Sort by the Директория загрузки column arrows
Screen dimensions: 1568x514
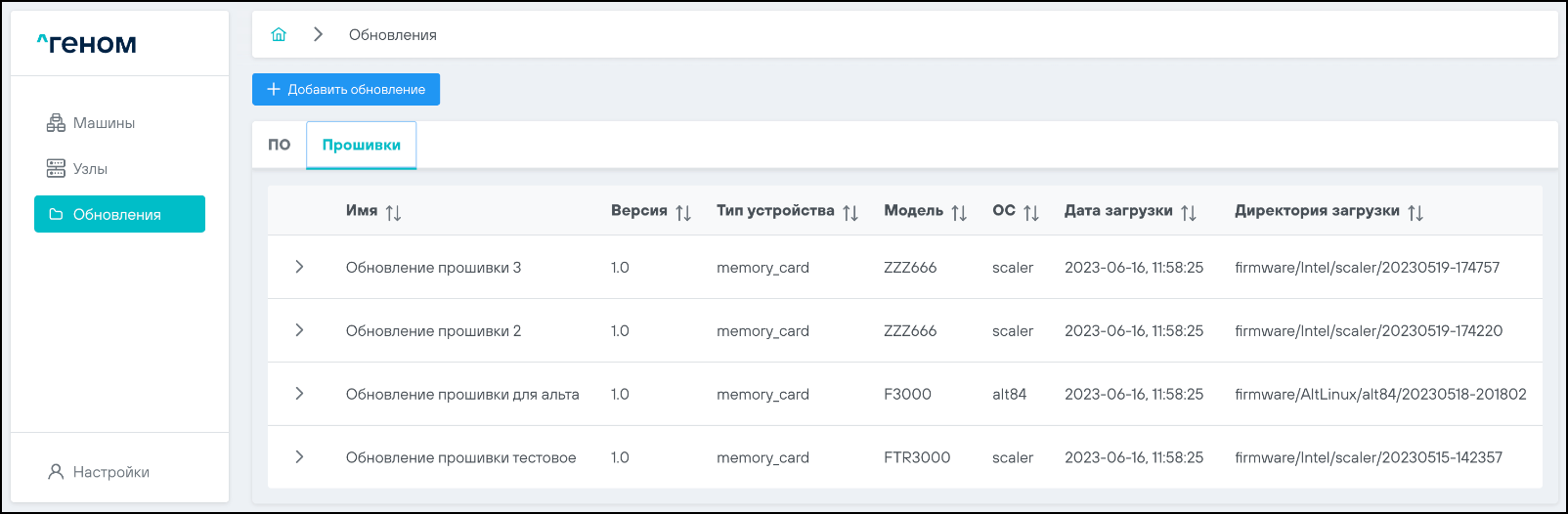[x=1416, y=212]
